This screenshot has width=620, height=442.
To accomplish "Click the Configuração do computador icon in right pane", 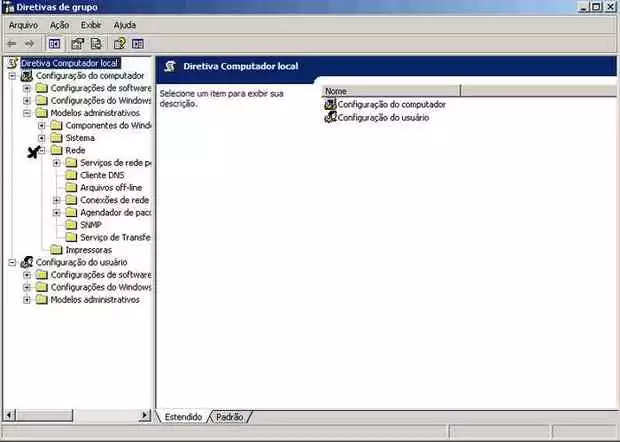I will (331, 104).
